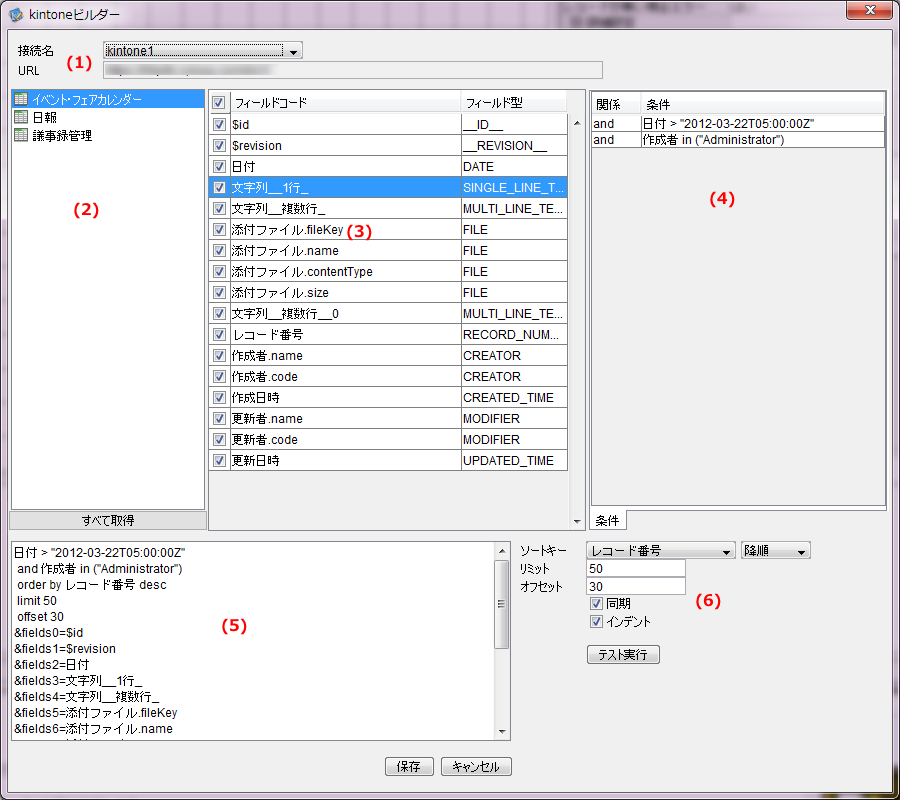Screen dimensions: 900x800
Task: Uncheck the レコード番号 field checkbox
Action: 220,334
